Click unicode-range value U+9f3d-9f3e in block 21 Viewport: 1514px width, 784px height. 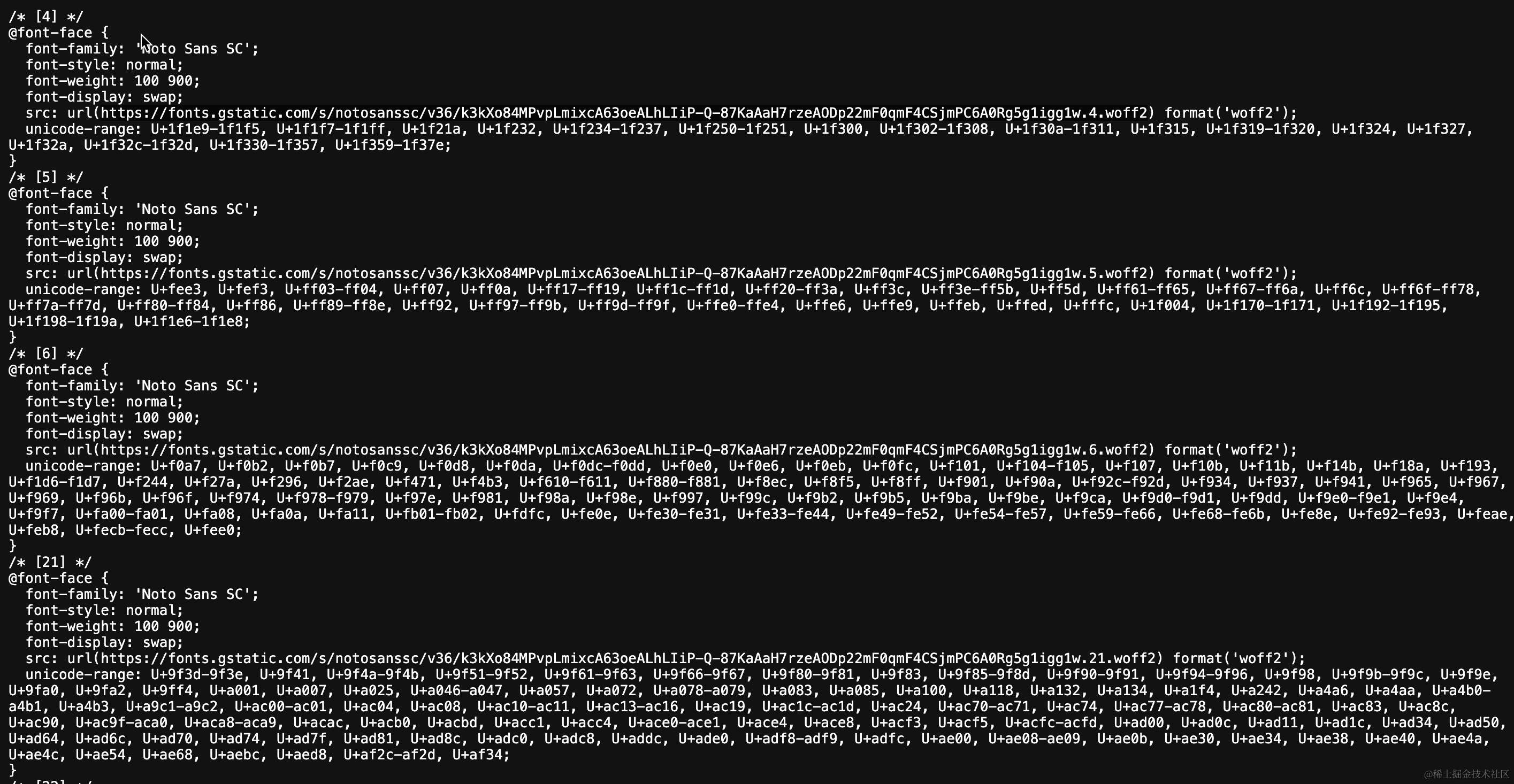[201, 674]
